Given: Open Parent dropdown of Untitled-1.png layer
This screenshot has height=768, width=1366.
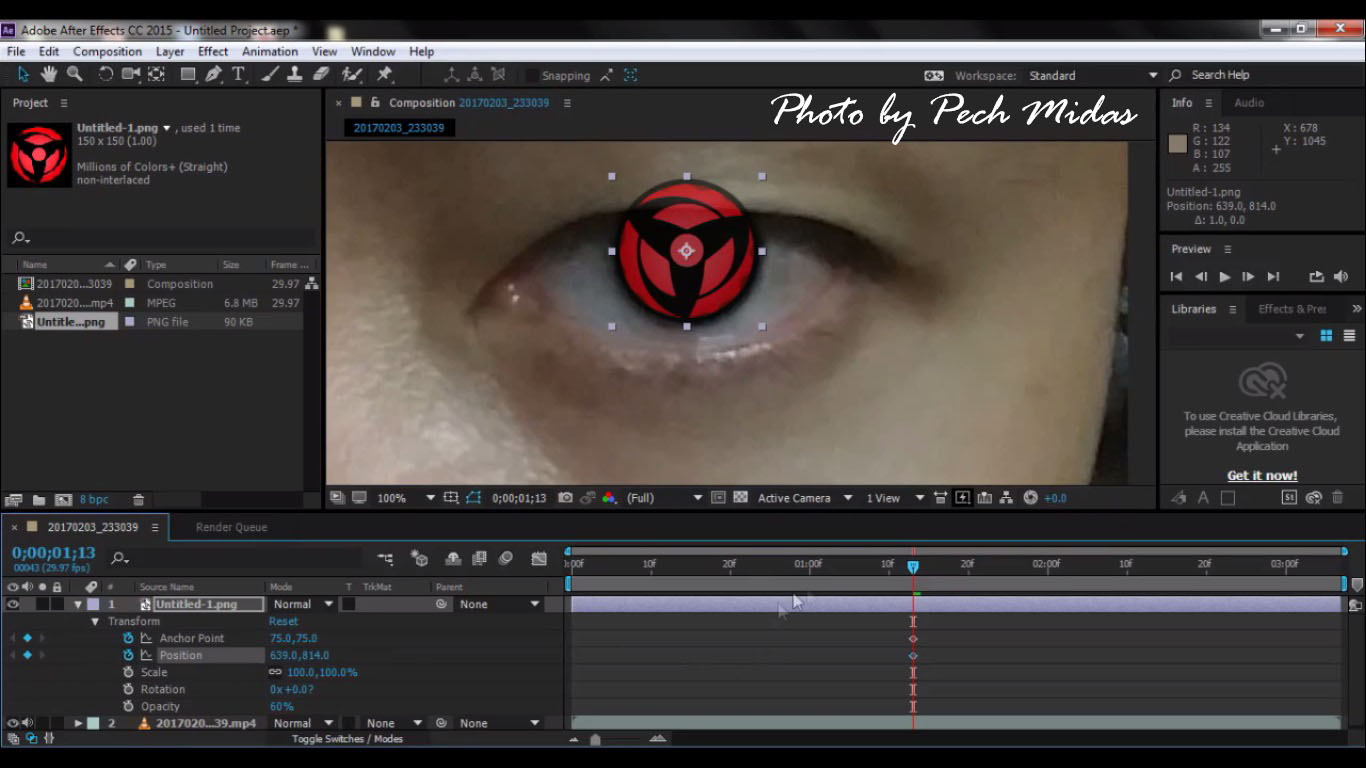Looking at the screenshot, I should 499,604.
